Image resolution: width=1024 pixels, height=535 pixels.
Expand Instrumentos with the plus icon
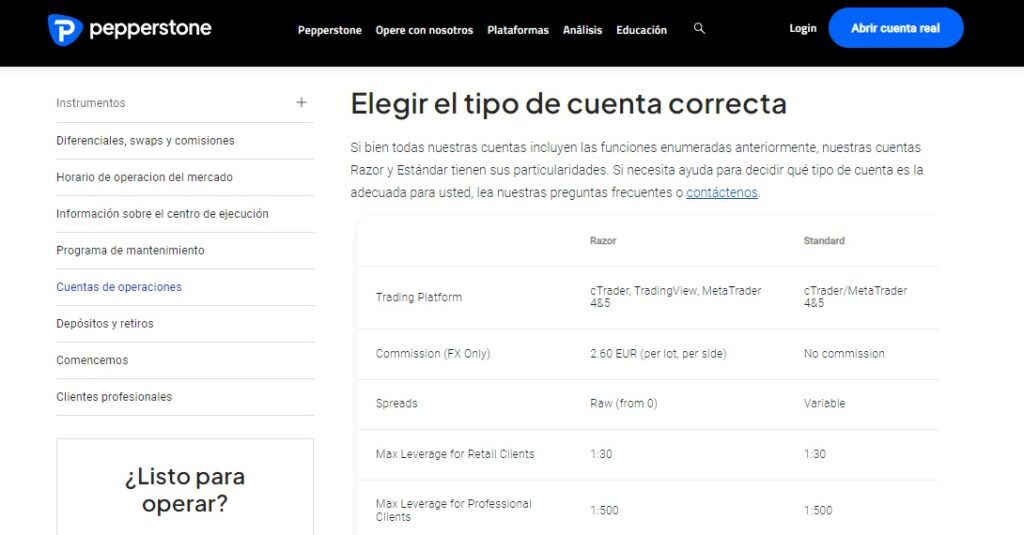click(x=301, y=103)
